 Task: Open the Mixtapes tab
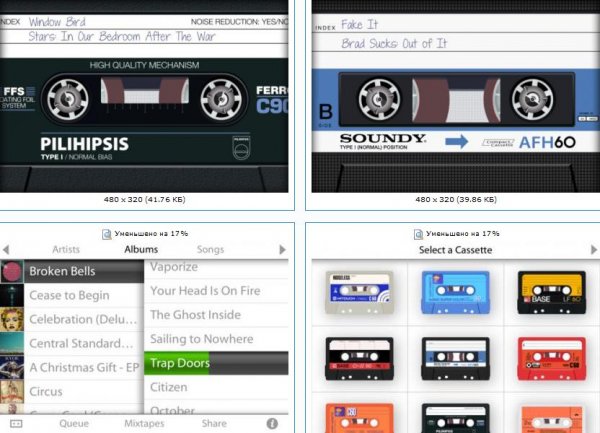144,423
